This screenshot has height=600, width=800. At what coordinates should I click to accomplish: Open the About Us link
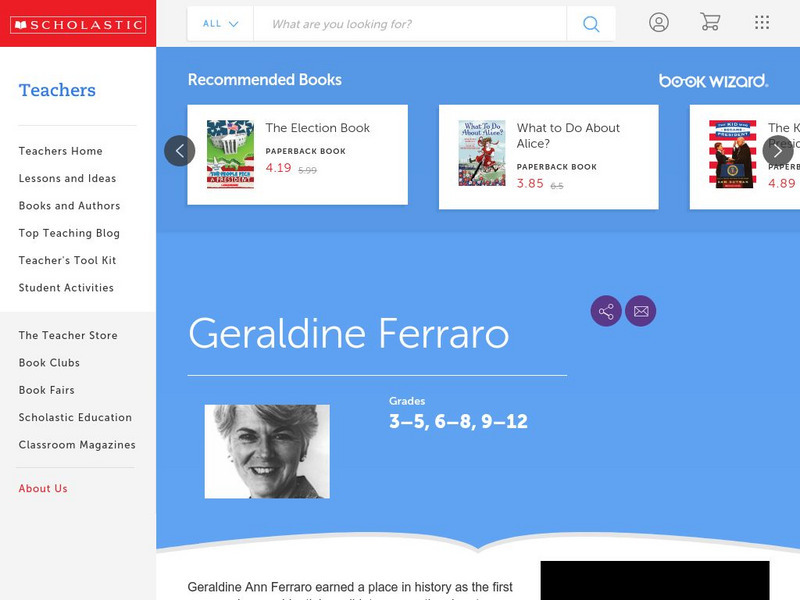click(x=43, y=488)
